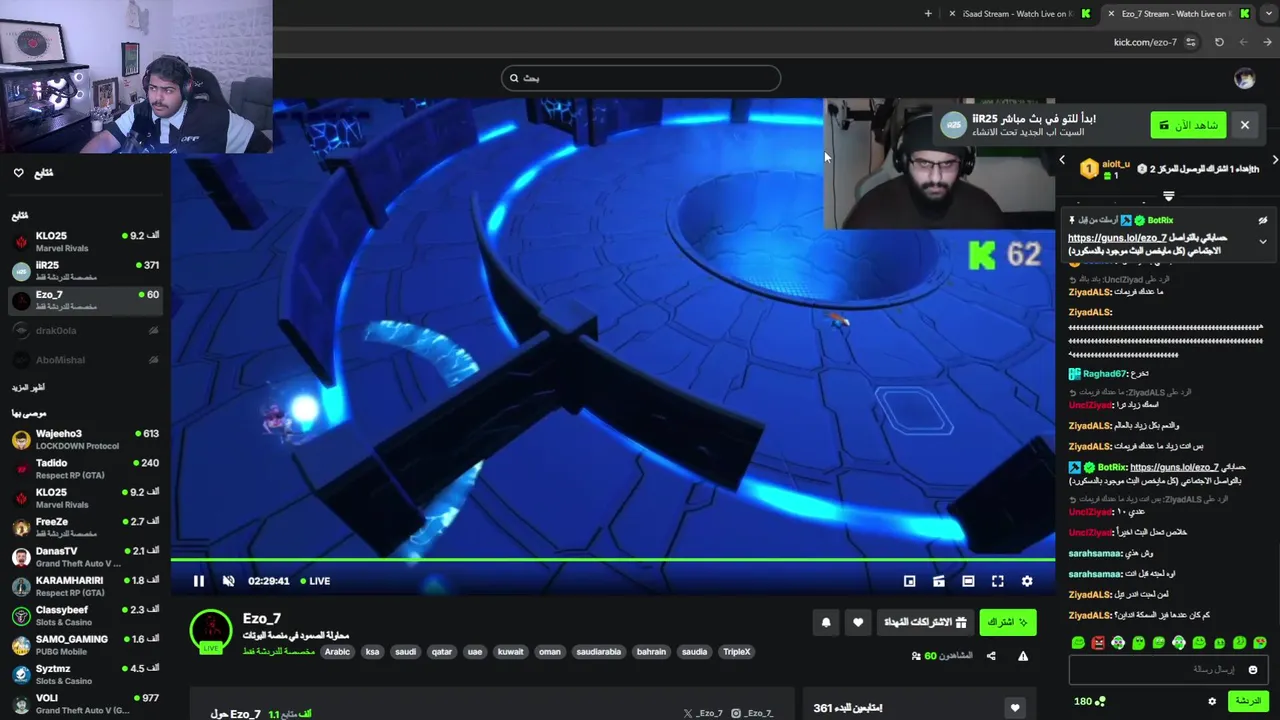The width and height of the screenshot is (1280, 720).
Task: Open KLO25 Marvel Rivals channel in following list
Action: pyautogui.click(x=85, y=241)
